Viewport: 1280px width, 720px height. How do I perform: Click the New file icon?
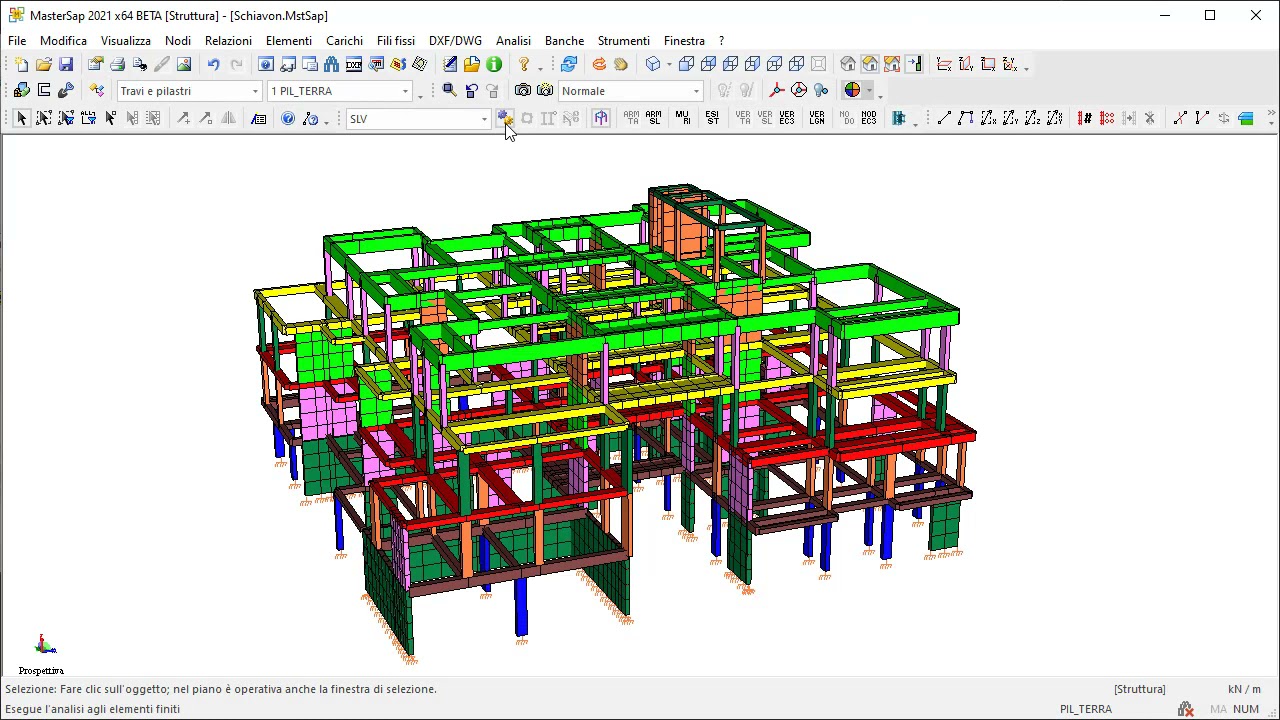[21, 64]
